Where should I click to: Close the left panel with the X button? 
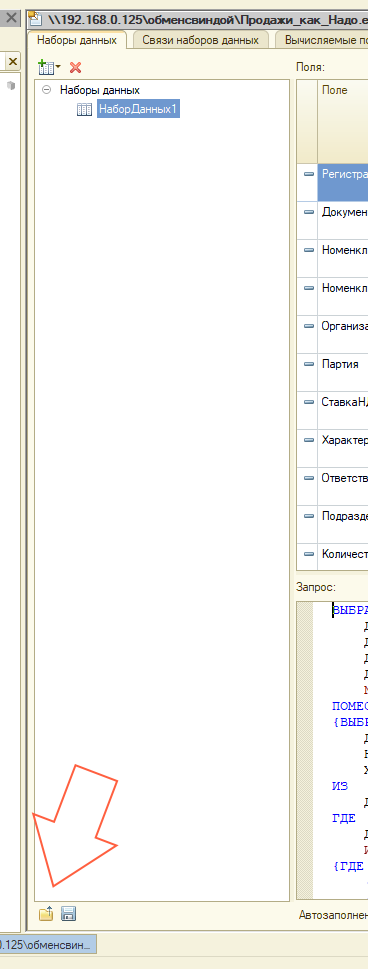pos(12,61)
